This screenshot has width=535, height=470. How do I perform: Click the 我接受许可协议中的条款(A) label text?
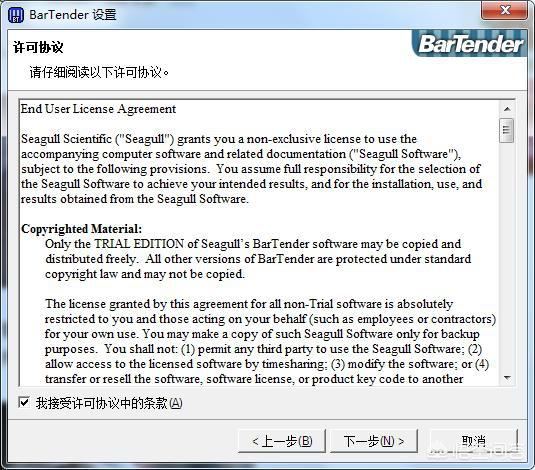click(x=109, y=403)
